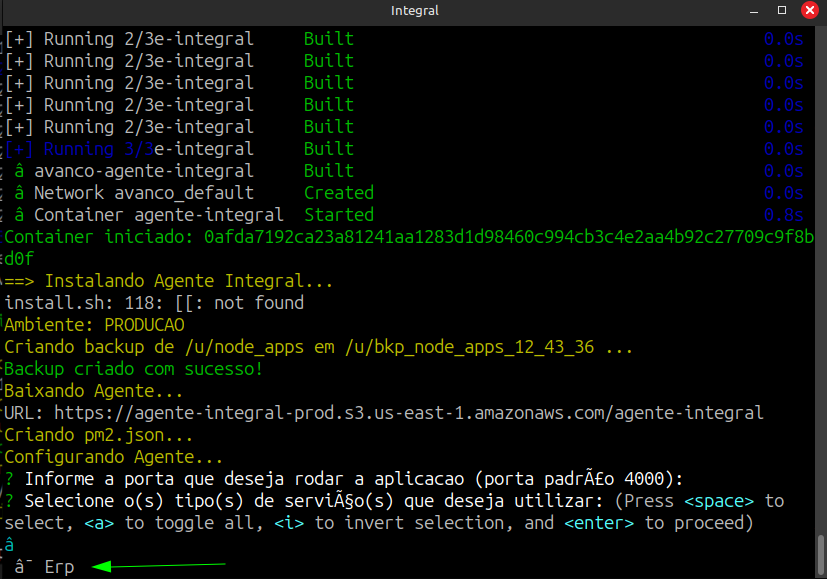Click the 'install.sh: 118' error line
Screen dimensions: 827x579
155,303
